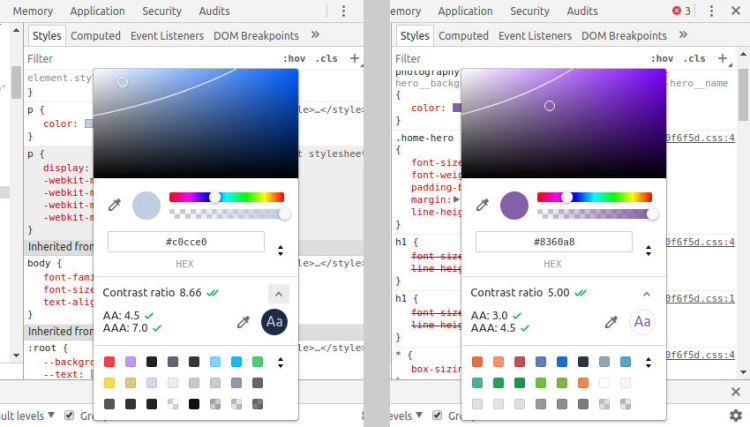Click purple color swatch beside color property

[x=457, y=108]
